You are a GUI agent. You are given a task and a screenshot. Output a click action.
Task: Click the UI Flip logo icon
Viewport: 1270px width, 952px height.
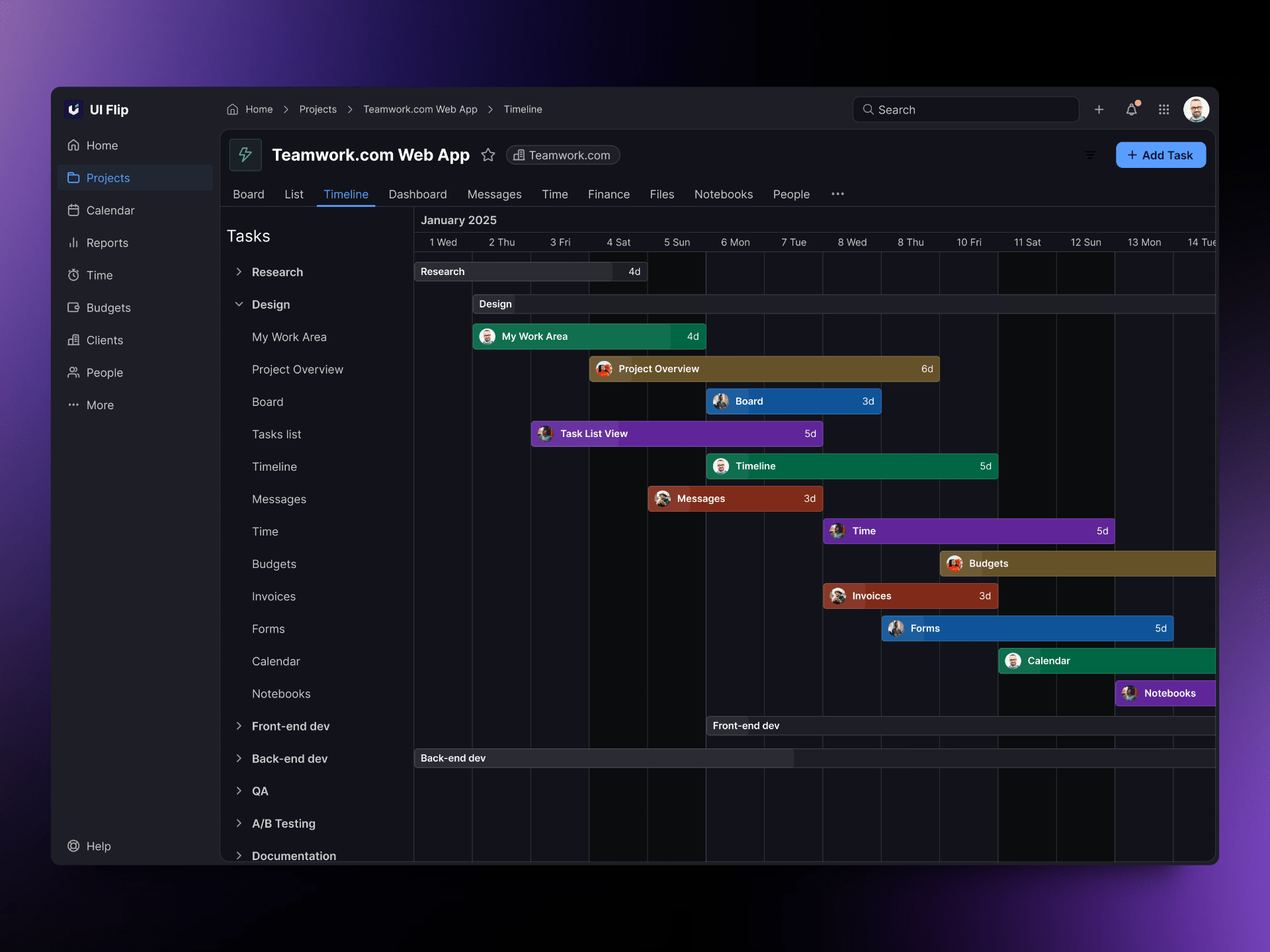tap(74, 109)
